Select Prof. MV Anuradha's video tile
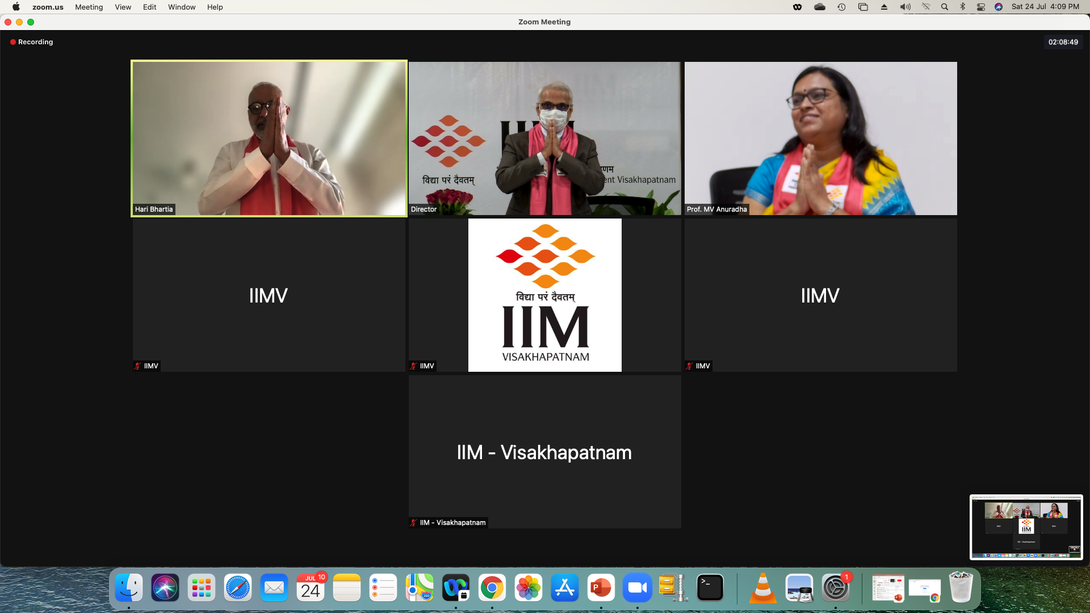1090x613 pixels. [x=820, y=138]
